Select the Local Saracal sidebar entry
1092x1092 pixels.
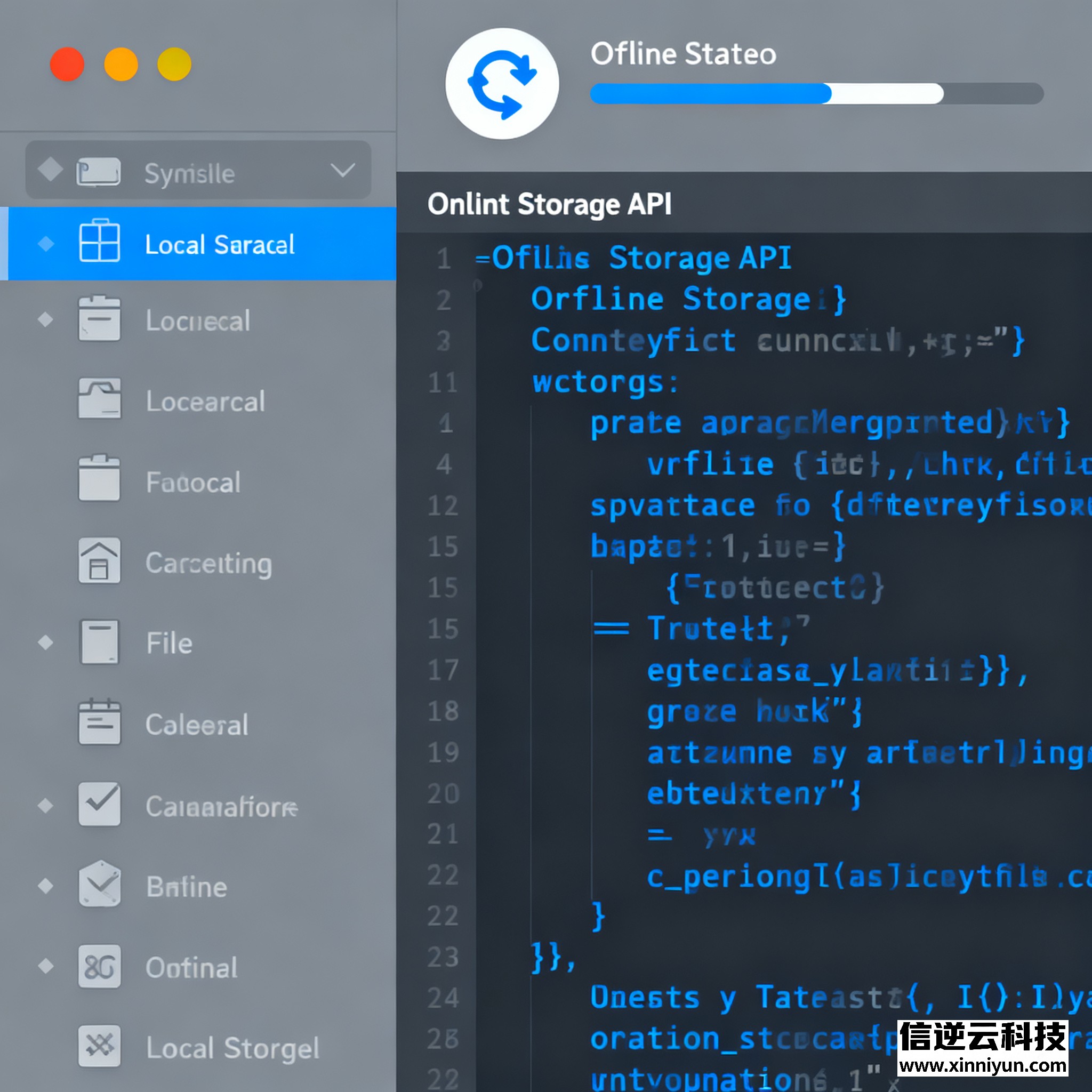pos(219,244)
